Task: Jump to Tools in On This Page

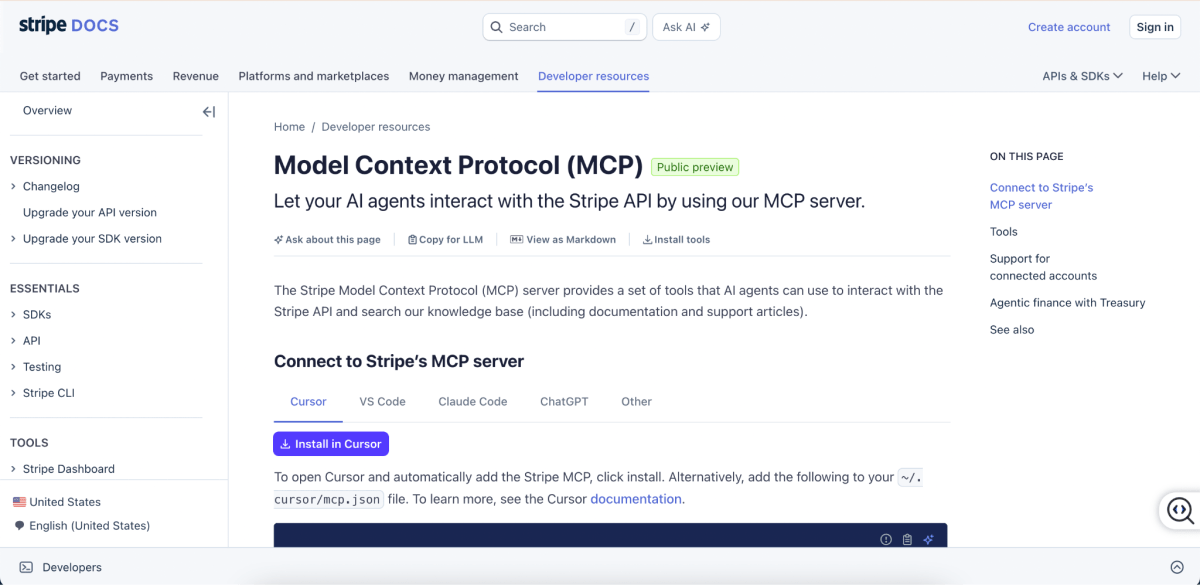Action: (x=1004, y=232)
